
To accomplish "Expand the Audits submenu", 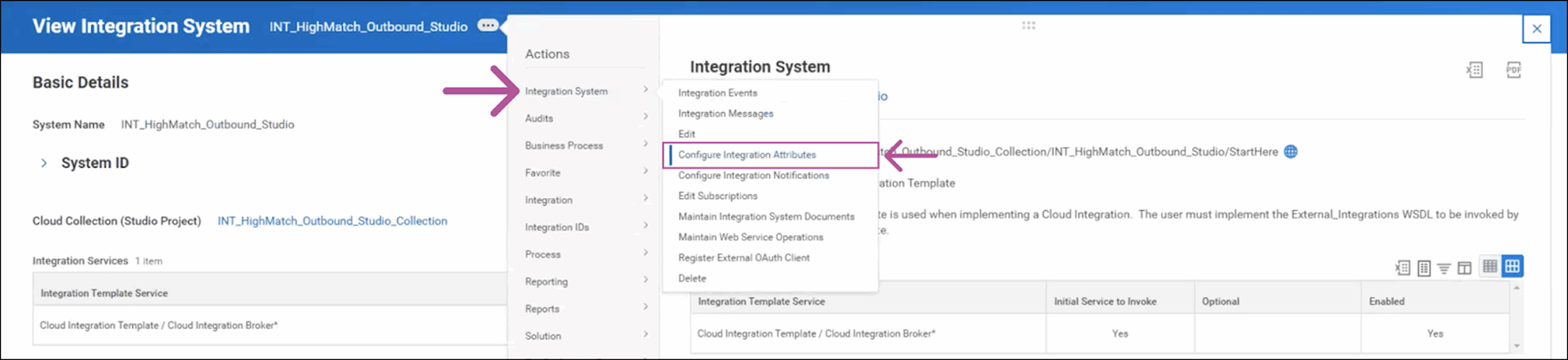I will point(586,118).
